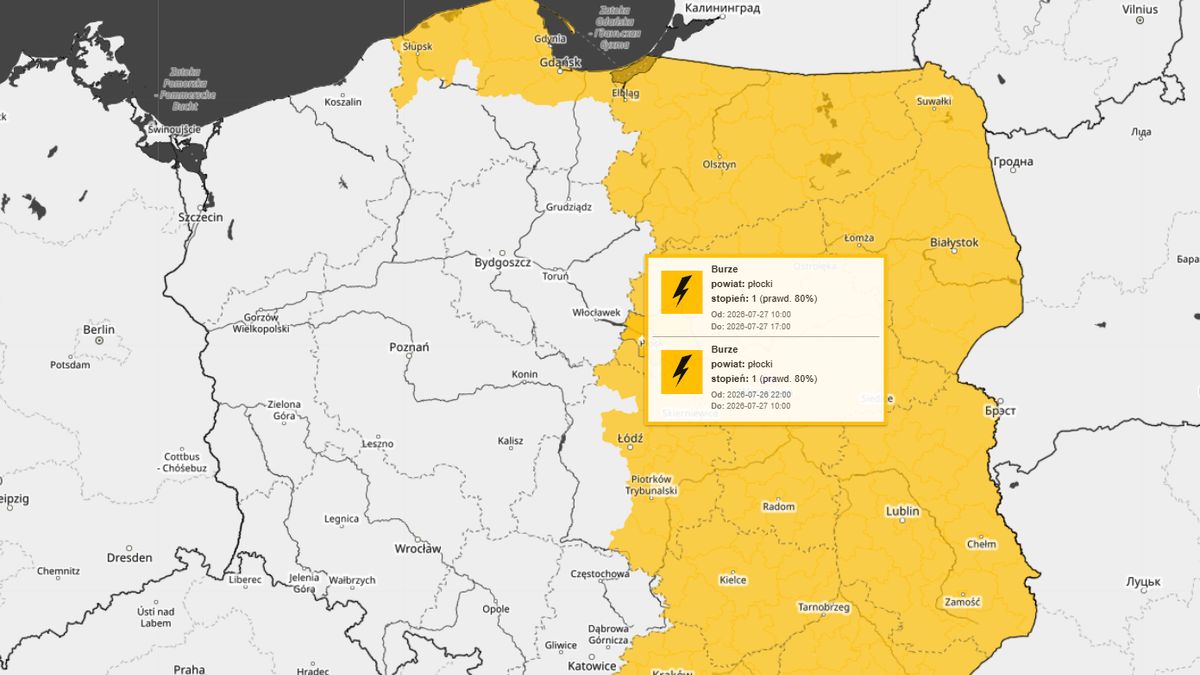
Task: Click the Луцьк label
Action: [1142, 582]
